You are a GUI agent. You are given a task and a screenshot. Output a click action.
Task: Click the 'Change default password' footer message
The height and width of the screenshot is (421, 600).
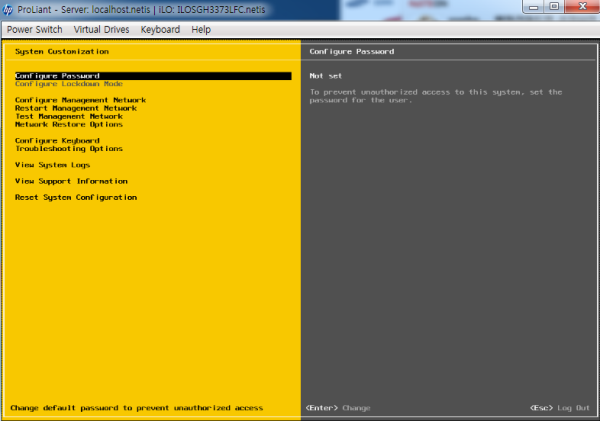click(137, 408)
